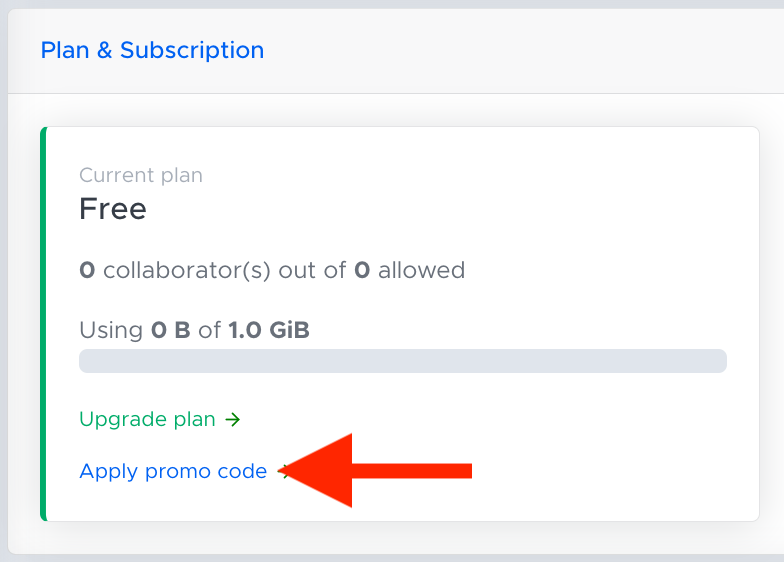784x562 pixels.
Task: Click the green accent bar on plan card
Action: click(x=44, y=324)
